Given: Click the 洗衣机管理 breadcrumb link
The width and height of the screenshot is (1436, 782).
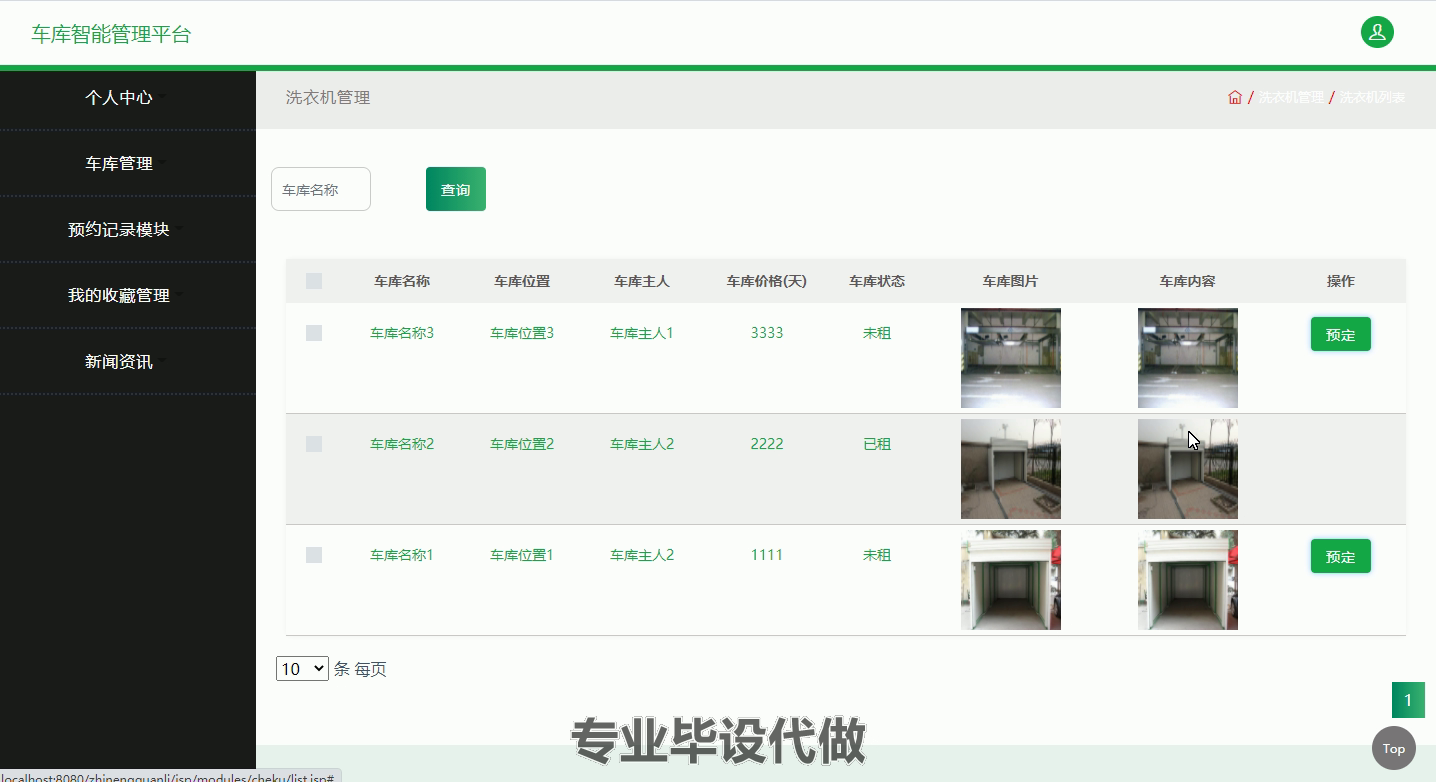Looking at the screenshot, I should (1291, 97).
